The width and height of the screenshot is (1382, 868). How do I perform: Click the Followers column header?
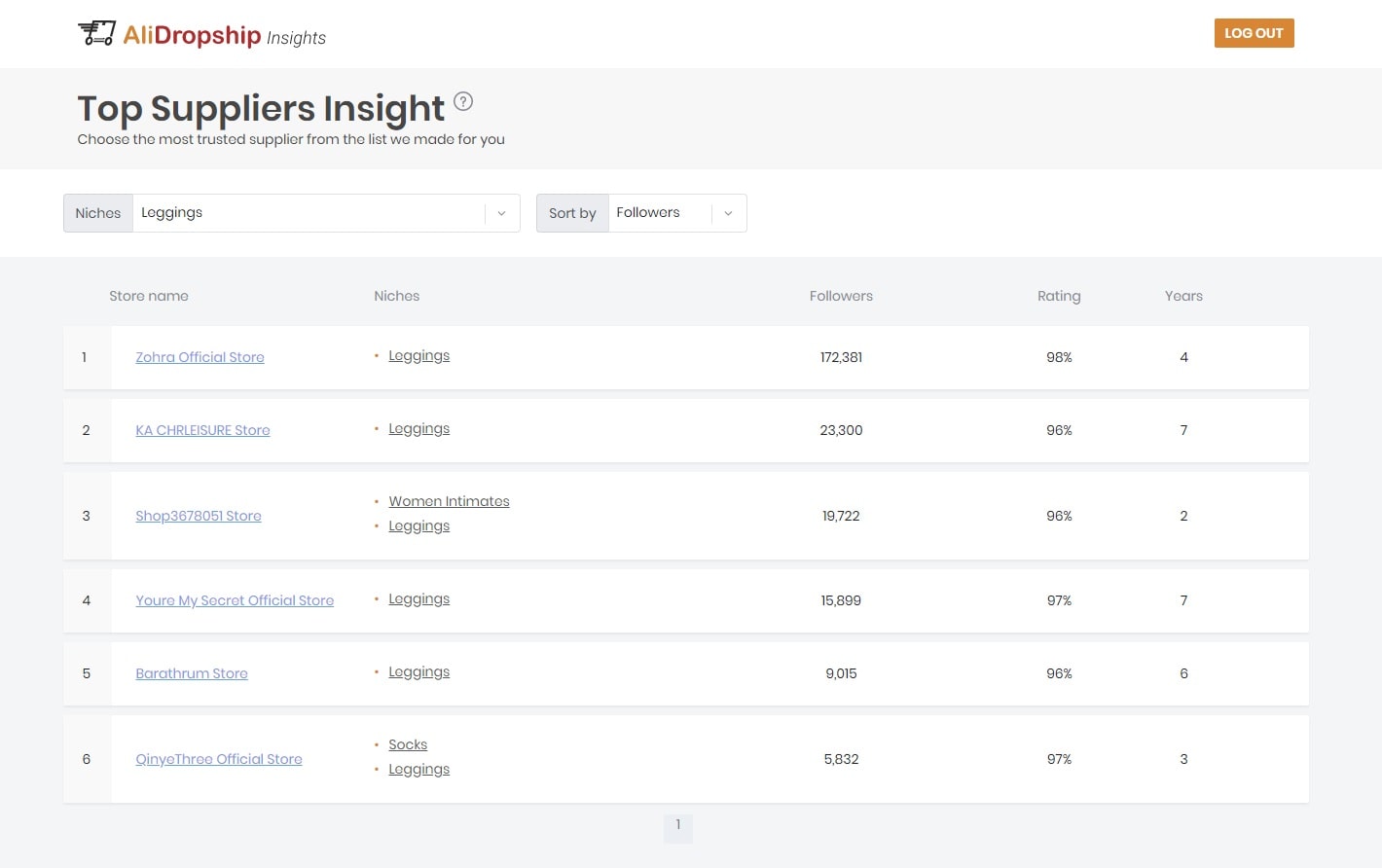[x=841, y=296]
